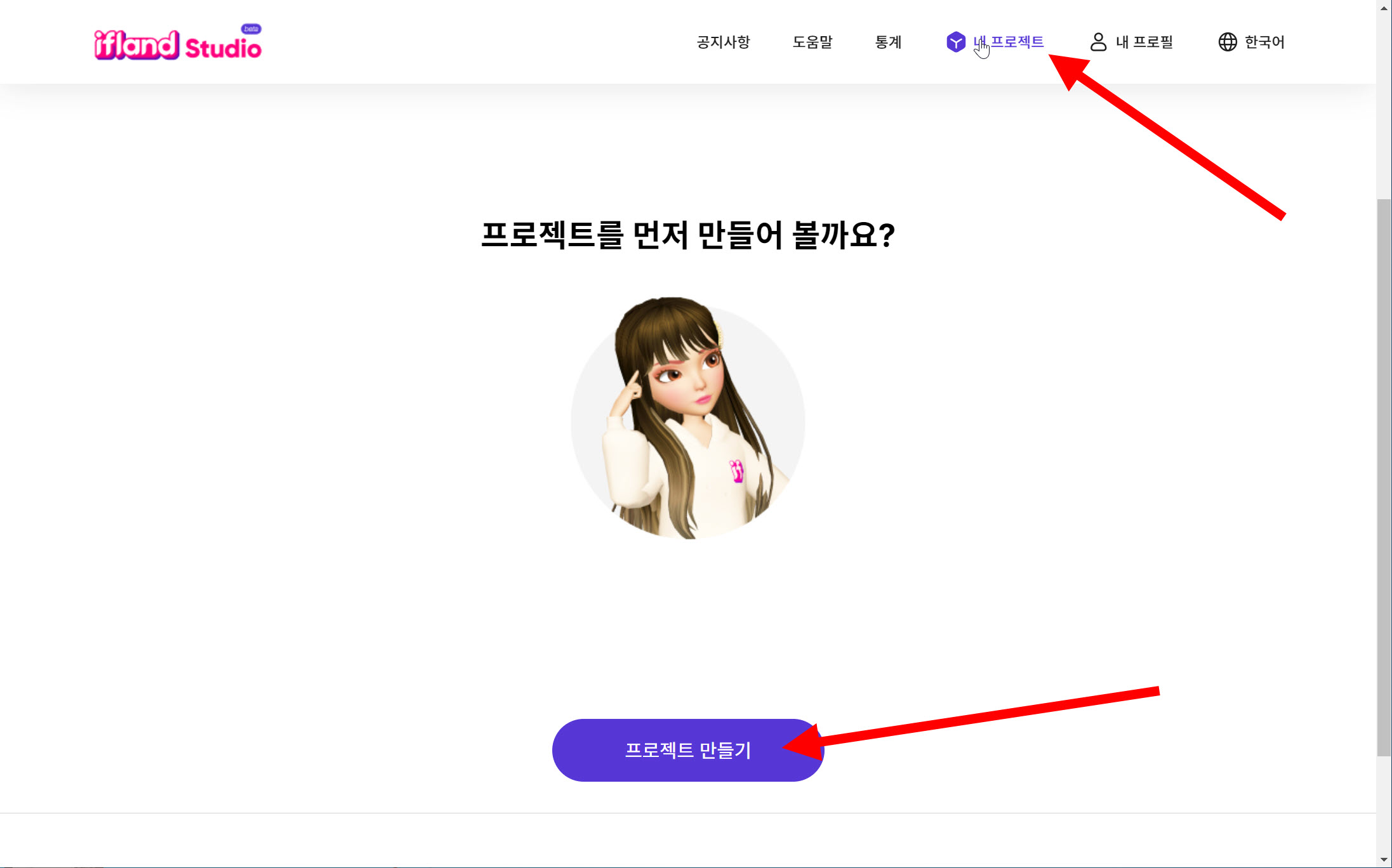The image size is (1392, 868).
Task: Click the heading 프로젝트를 먼저 만들어 볼까요?
Action: [688, 235]
